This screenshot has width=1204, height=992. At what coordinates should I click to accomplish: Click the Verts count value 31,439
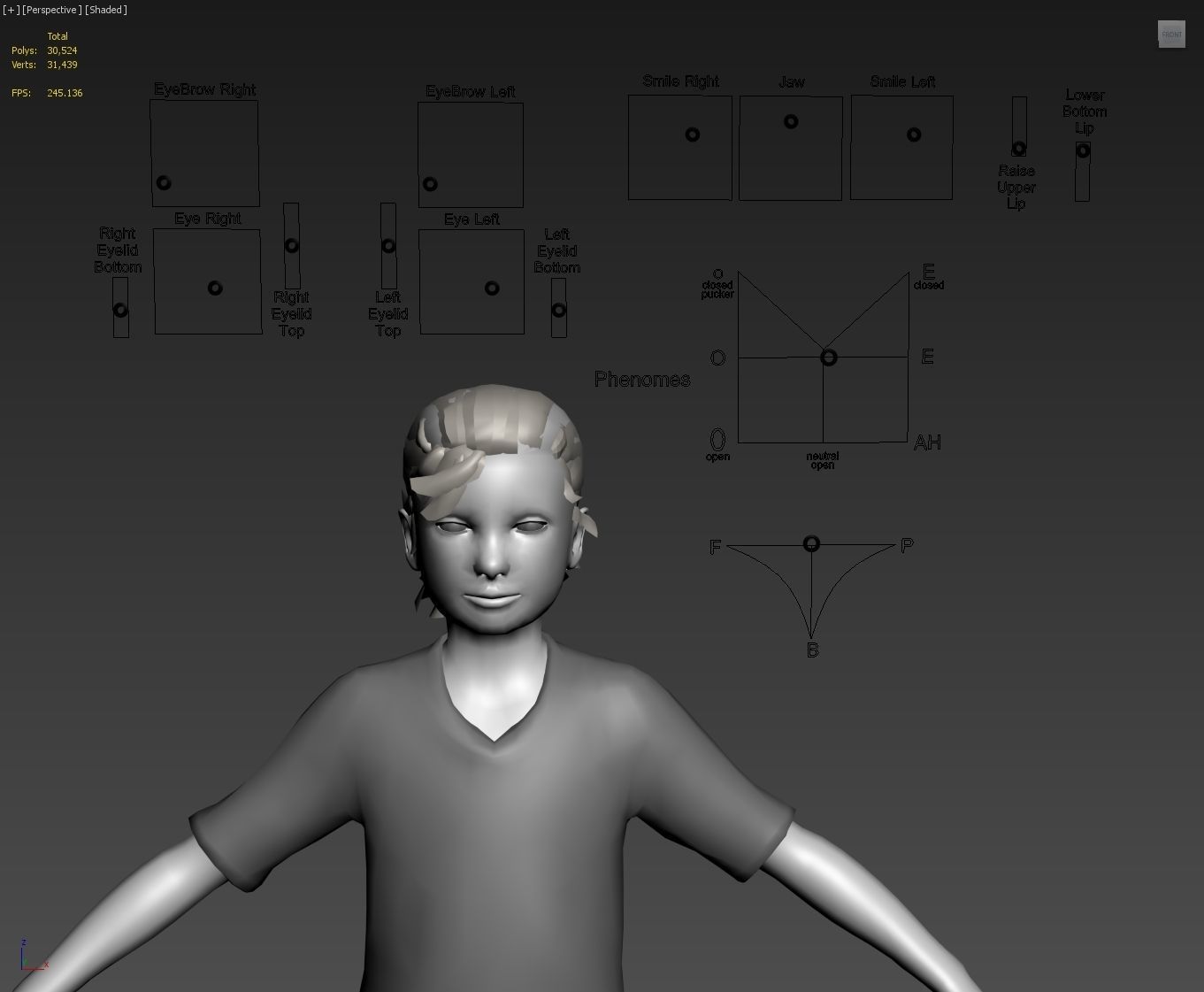[x=62, y=65]
